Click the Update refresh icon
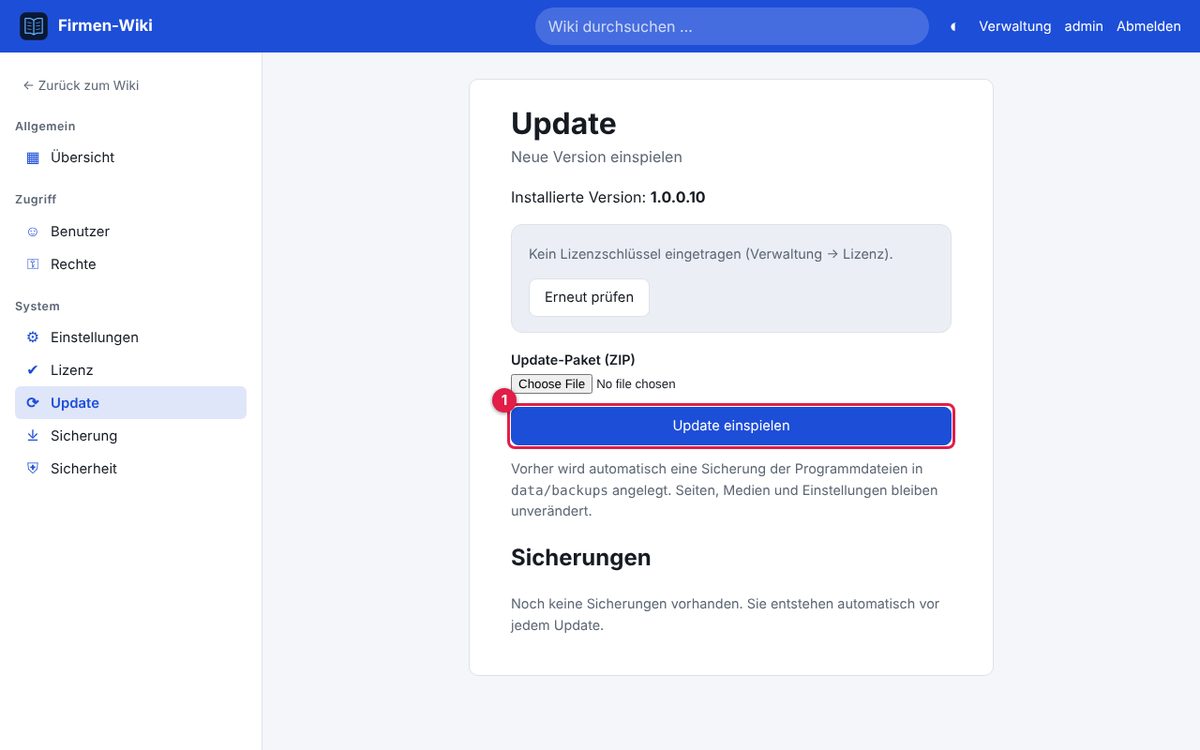The image size is (1200, 750). click(32, 403)
